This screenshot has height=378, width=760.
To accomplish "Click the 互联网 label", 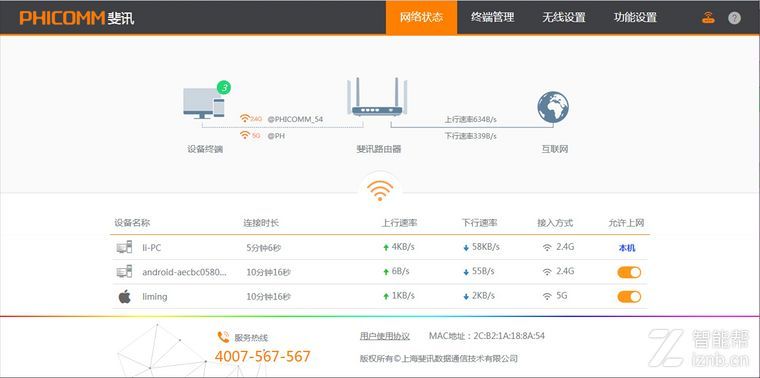I will coord(554,149).
